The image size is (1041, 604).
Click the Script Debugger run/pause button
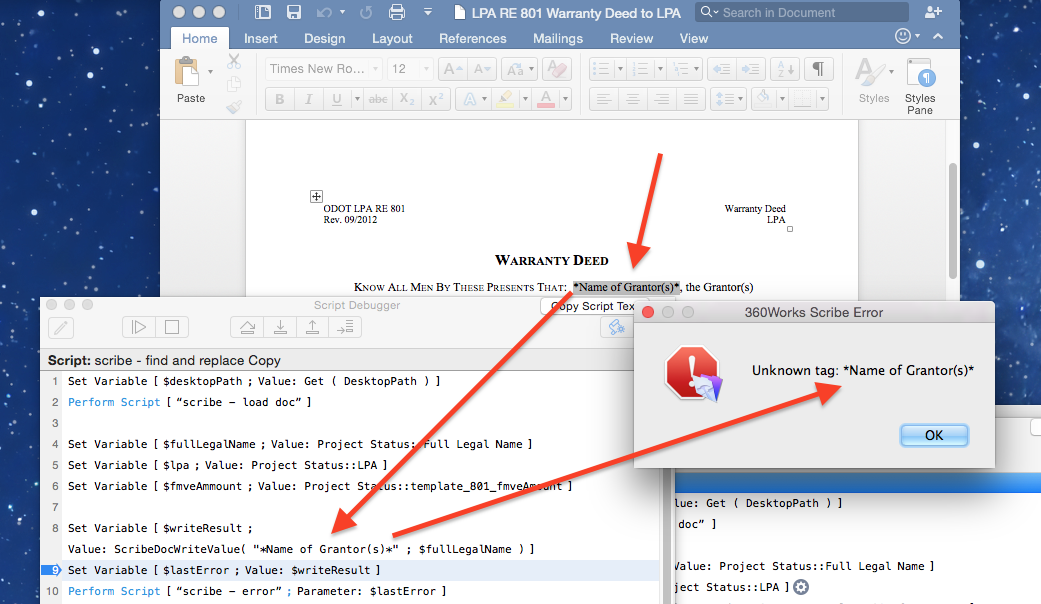(139, 327)
